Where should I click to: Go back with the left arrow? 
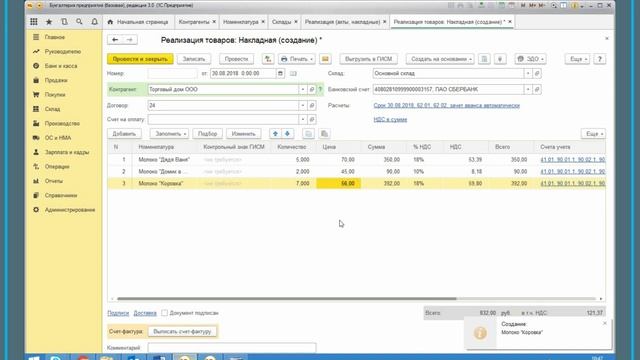pos(115,40)
